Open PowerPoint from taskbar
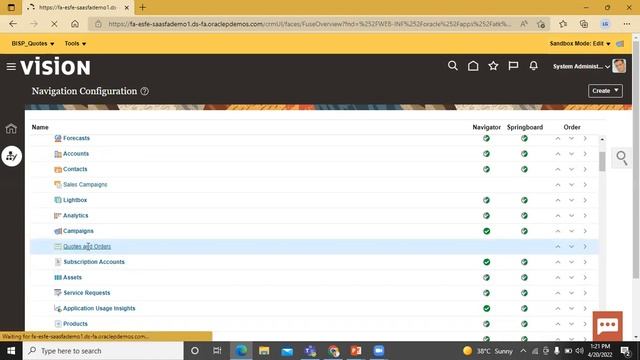The height and width of the screenshot is (360, 640). (x=356, y=351)
